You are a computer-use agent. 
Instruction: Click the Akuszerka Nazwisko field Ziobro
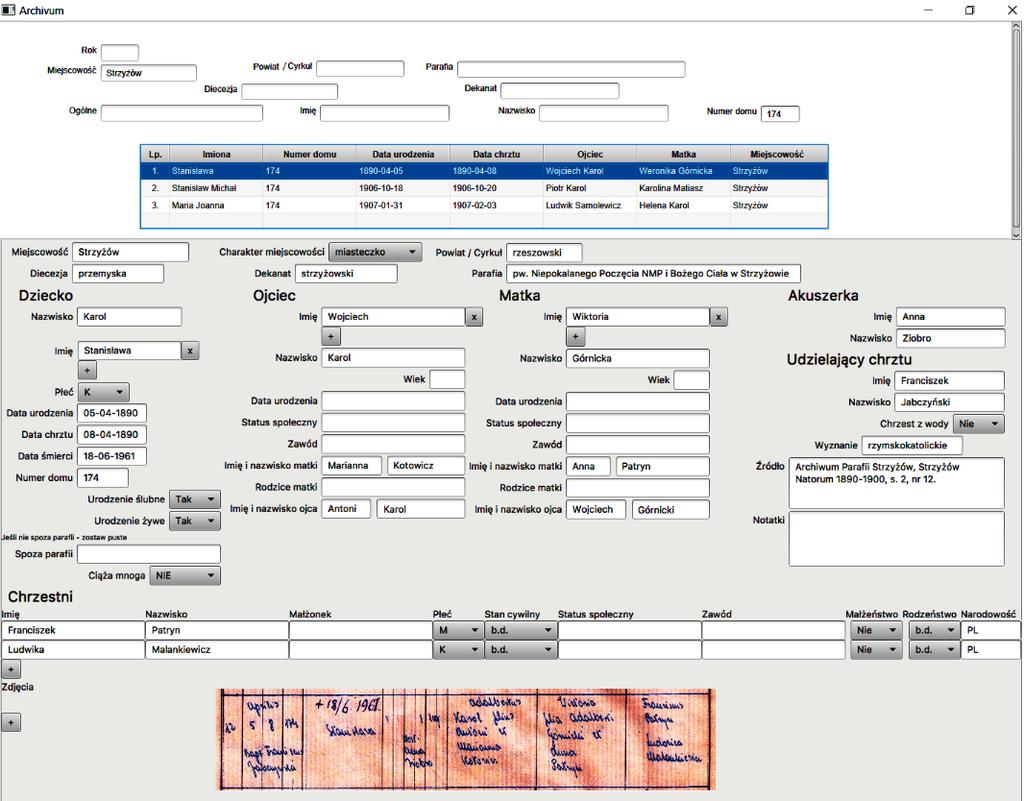pos(950,338)
